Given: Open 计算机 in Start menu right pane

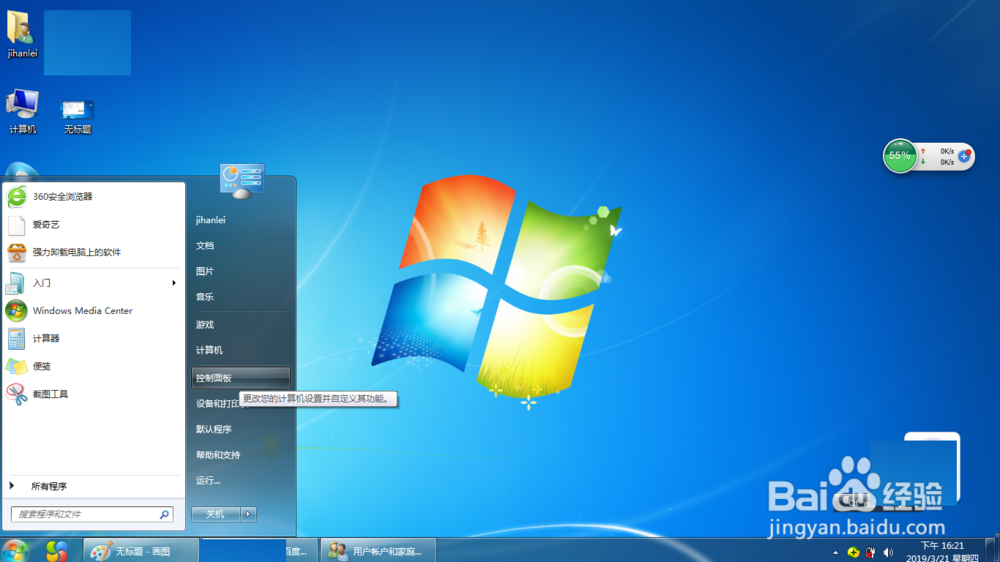Looking at the screenshot, I should pos(240,350).
